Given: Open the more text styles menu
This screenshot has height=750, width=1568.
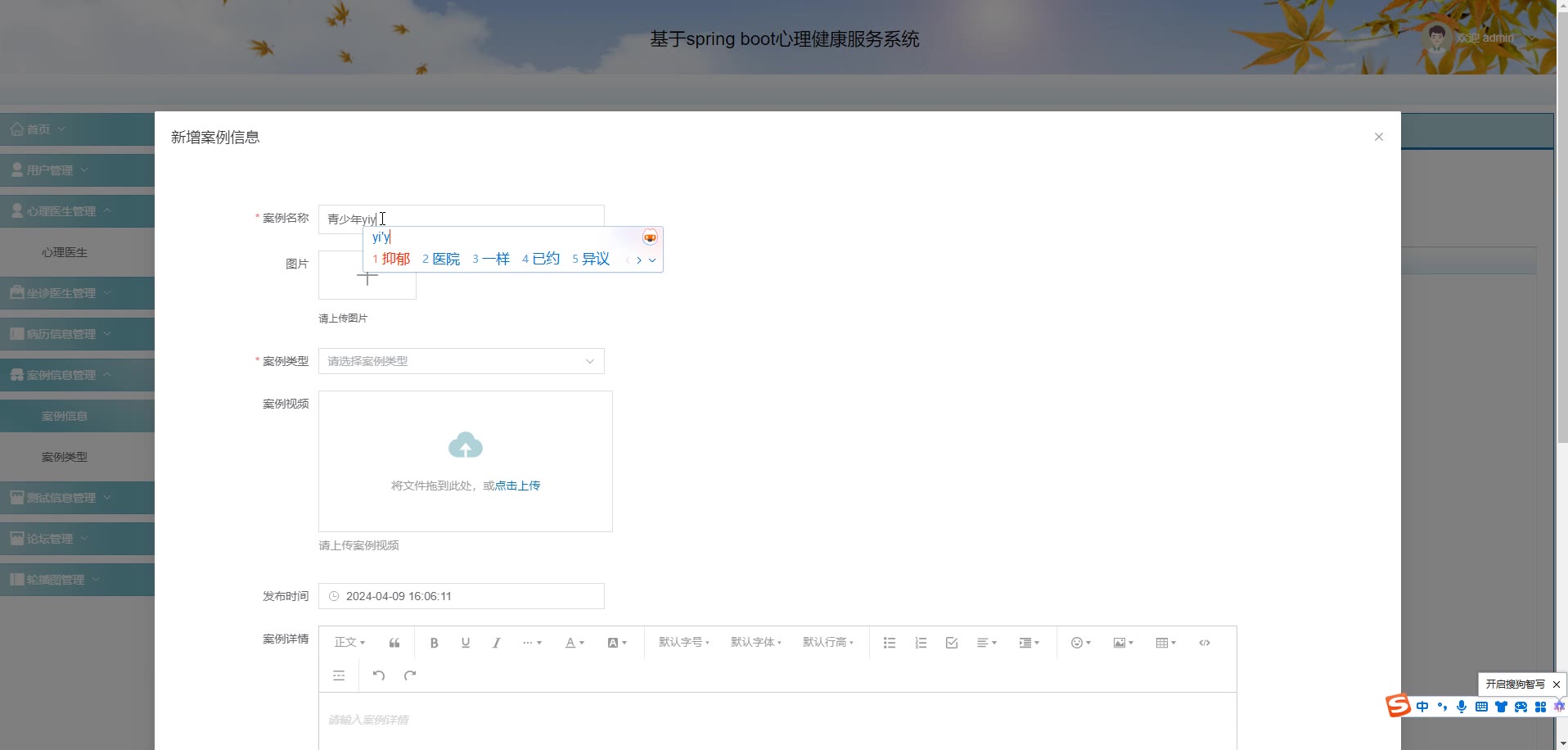Looking at the screenshot, I should [x=532, y=643].
